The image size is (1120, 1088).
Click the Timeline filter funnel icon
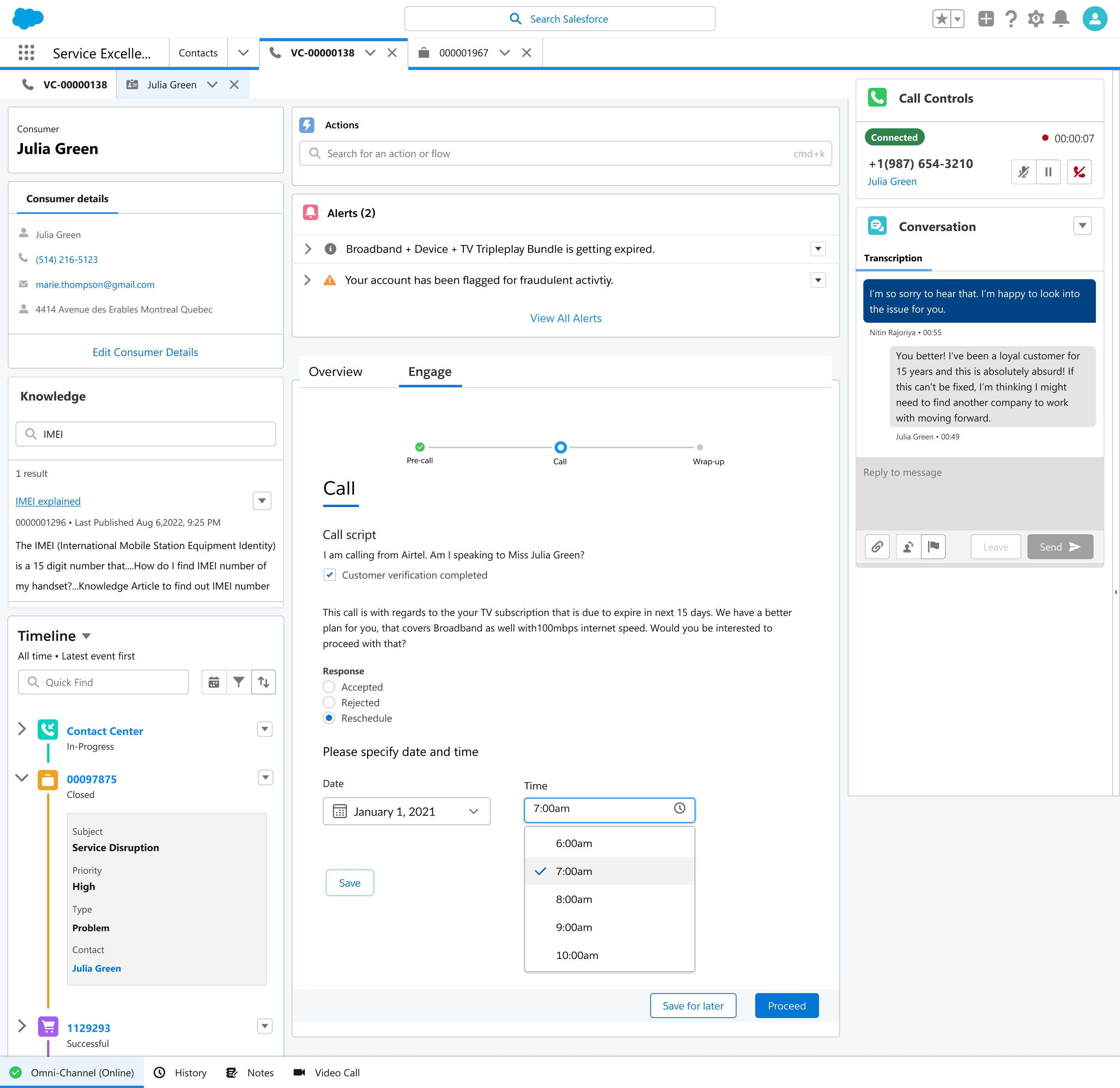[239, 682]
